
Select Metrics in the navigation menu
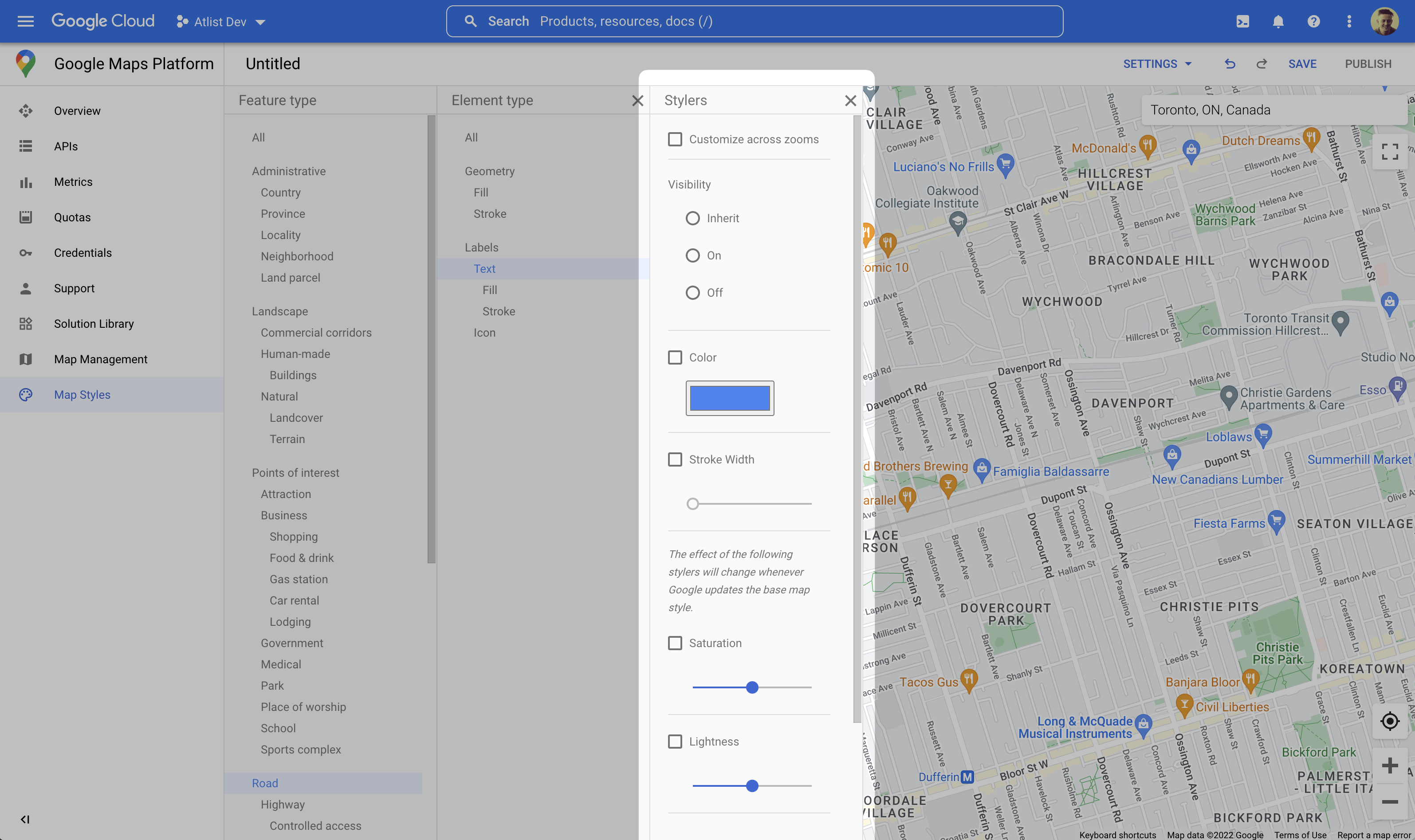[74, 182]
